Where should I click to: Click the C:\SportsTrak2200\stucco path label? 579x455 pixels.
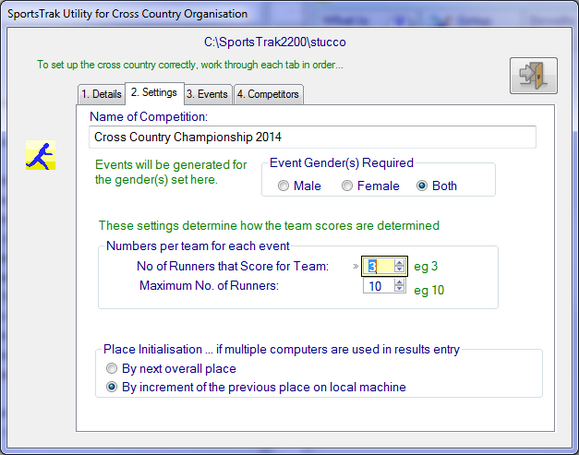[x=275, y=42]
